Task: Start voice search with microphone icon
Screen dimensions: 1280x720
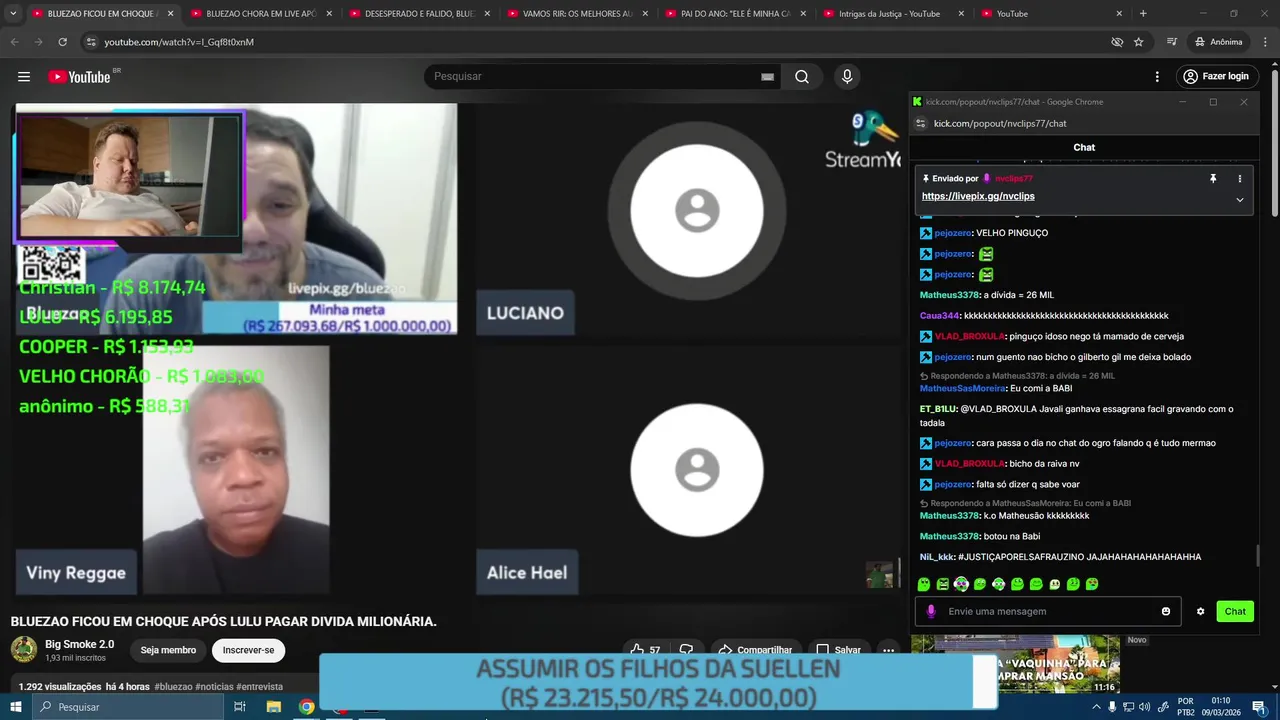Action: [x=847, y=77]
